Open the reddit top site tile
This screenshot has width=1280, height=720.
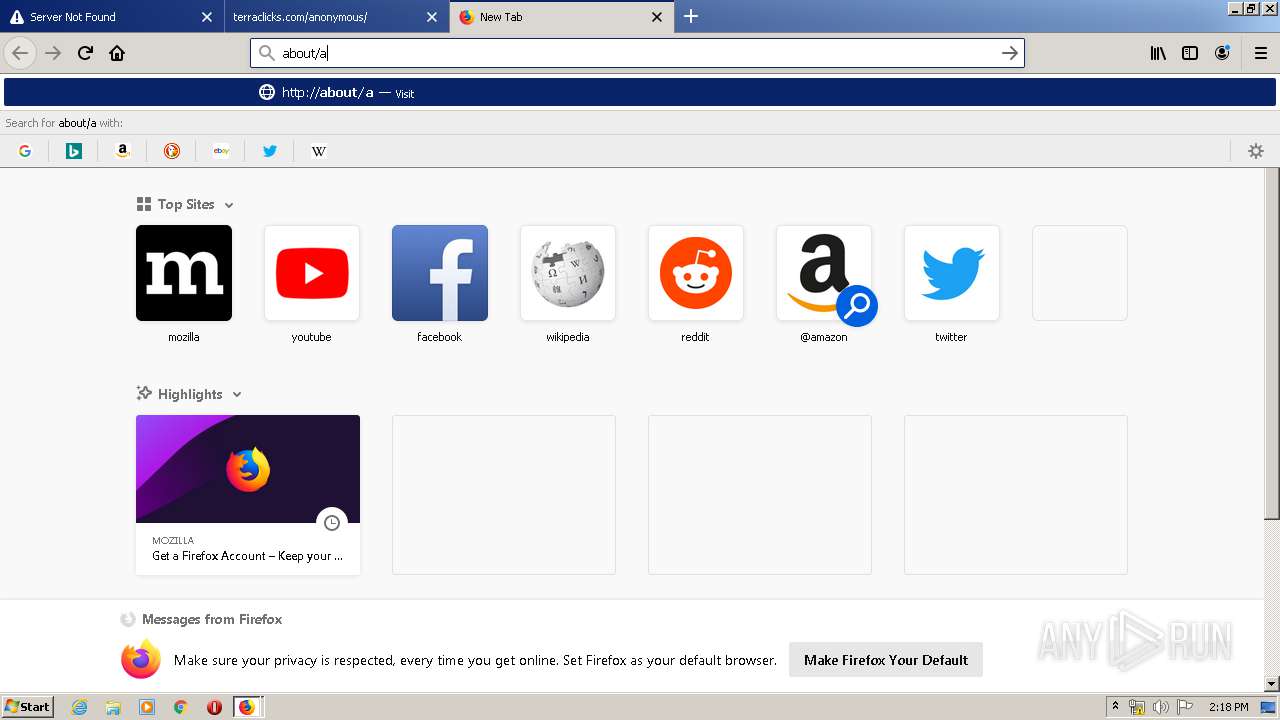[x=696, y=273]
